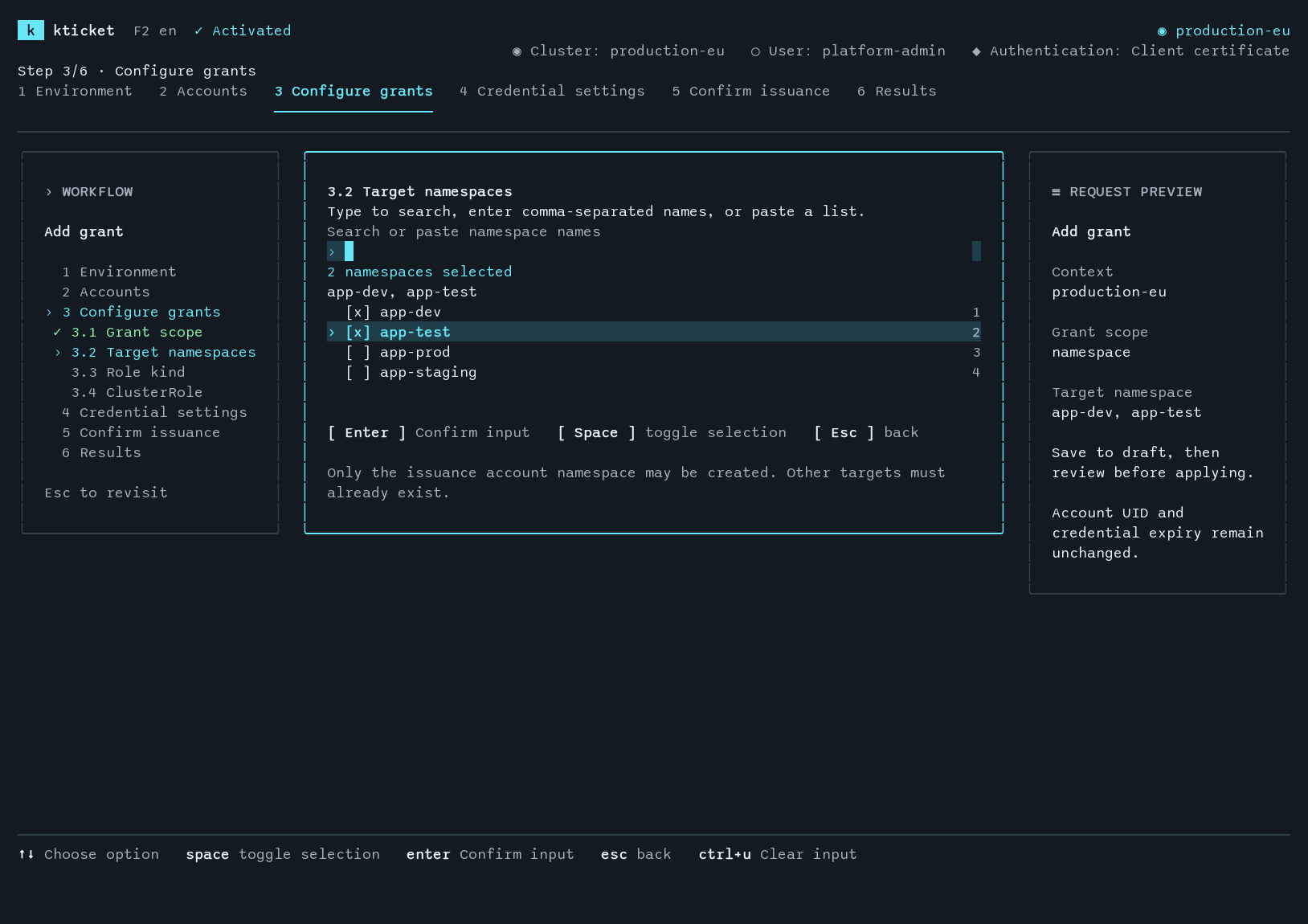Click the REQUEST PREVIEW list icon
The height and width of the screenshot is (924, 1308).
[1056, 192]
